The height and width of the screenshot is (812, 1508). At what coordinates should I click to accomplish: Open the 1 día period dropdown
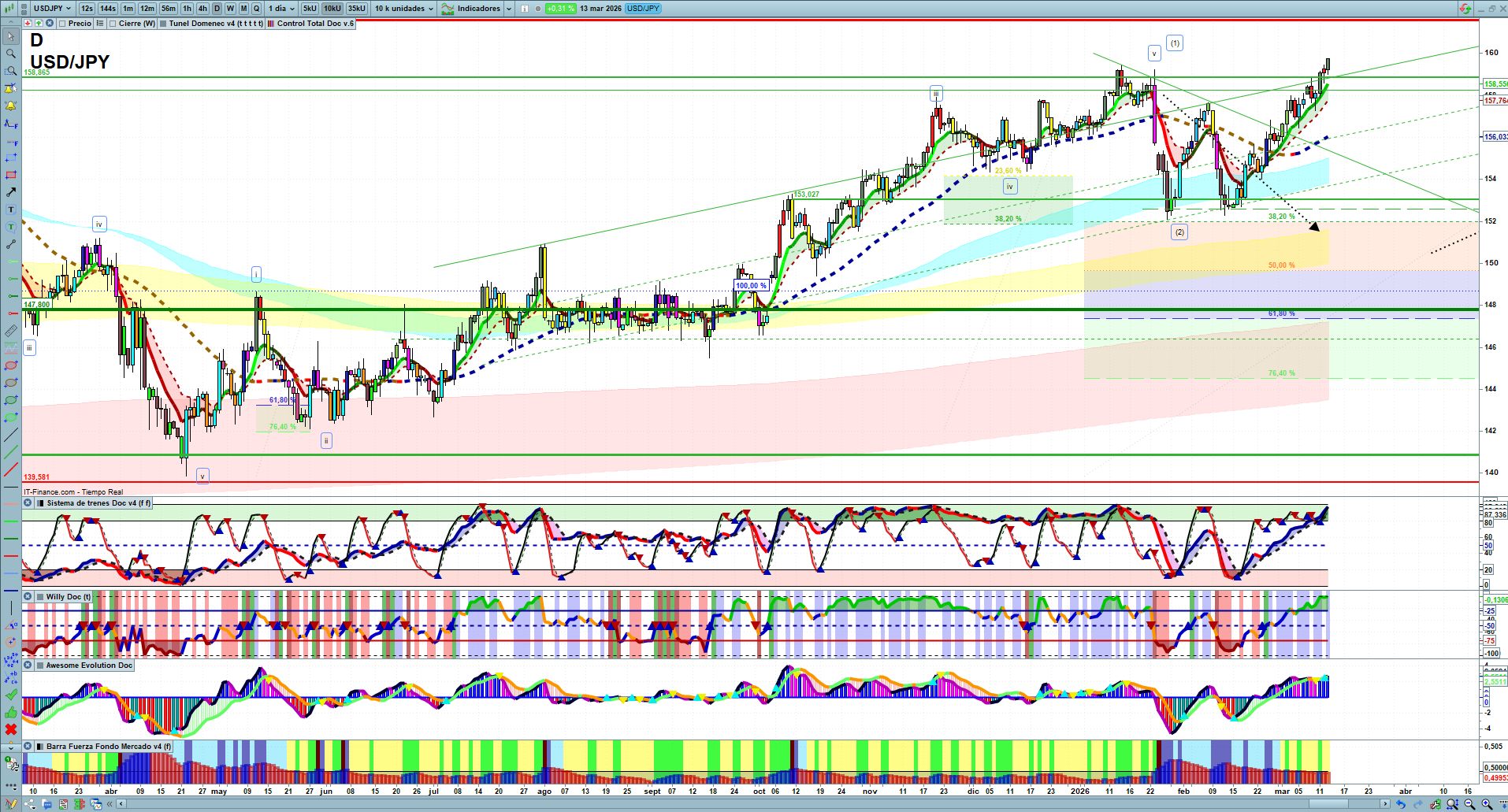pyautogui.click(x=281, y=9)
